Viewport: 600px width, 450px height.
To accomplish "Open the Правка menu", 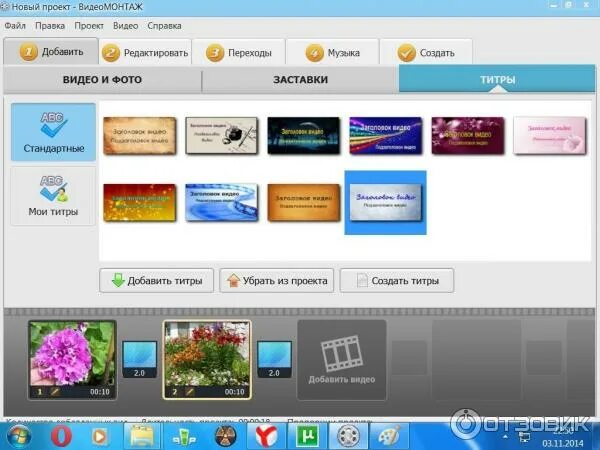I will 50,26.
